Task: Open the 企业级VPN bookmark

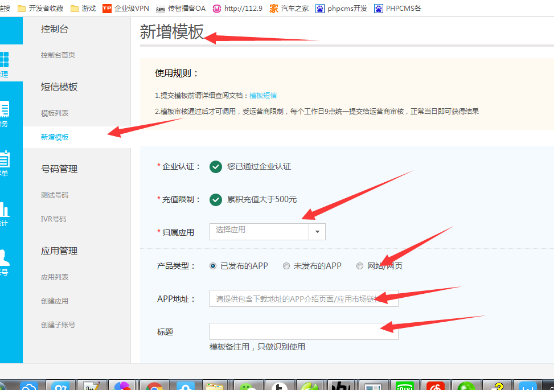Action: pos(126,8)
